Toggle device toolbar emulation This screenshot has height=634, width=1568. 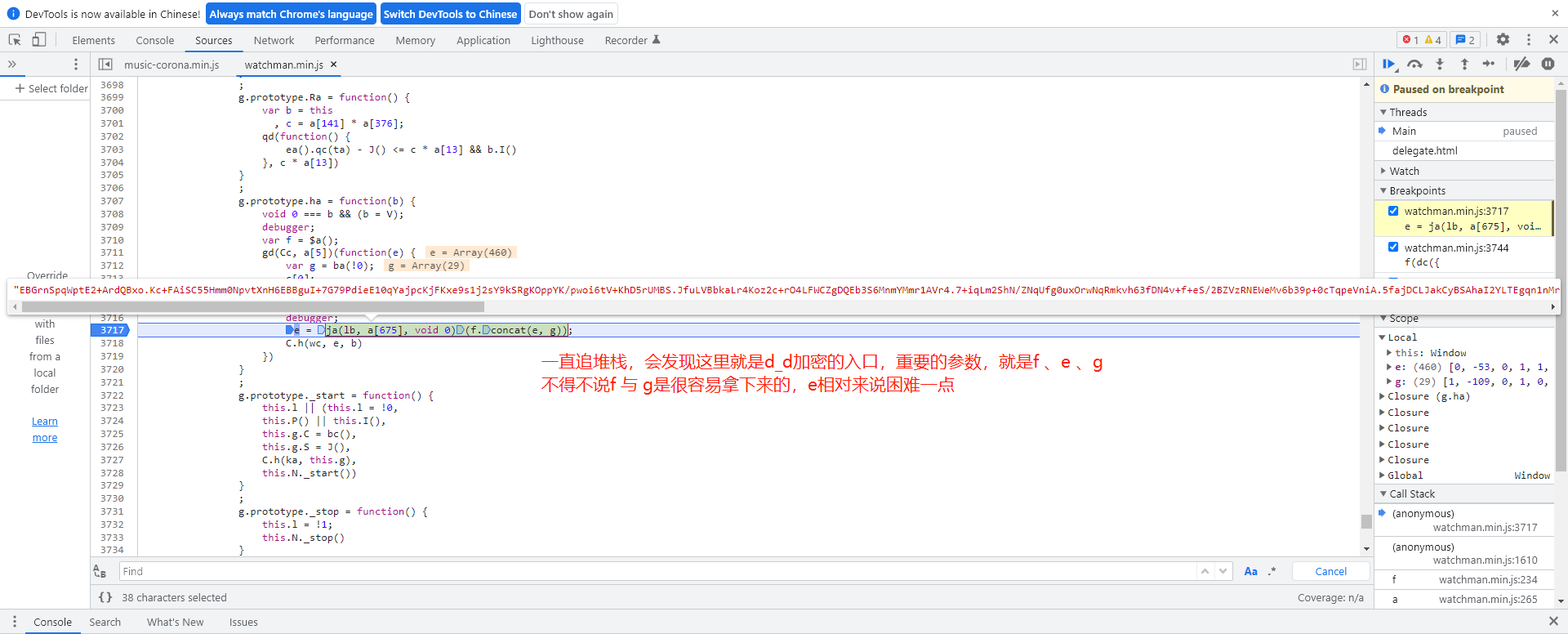[38, 40]
